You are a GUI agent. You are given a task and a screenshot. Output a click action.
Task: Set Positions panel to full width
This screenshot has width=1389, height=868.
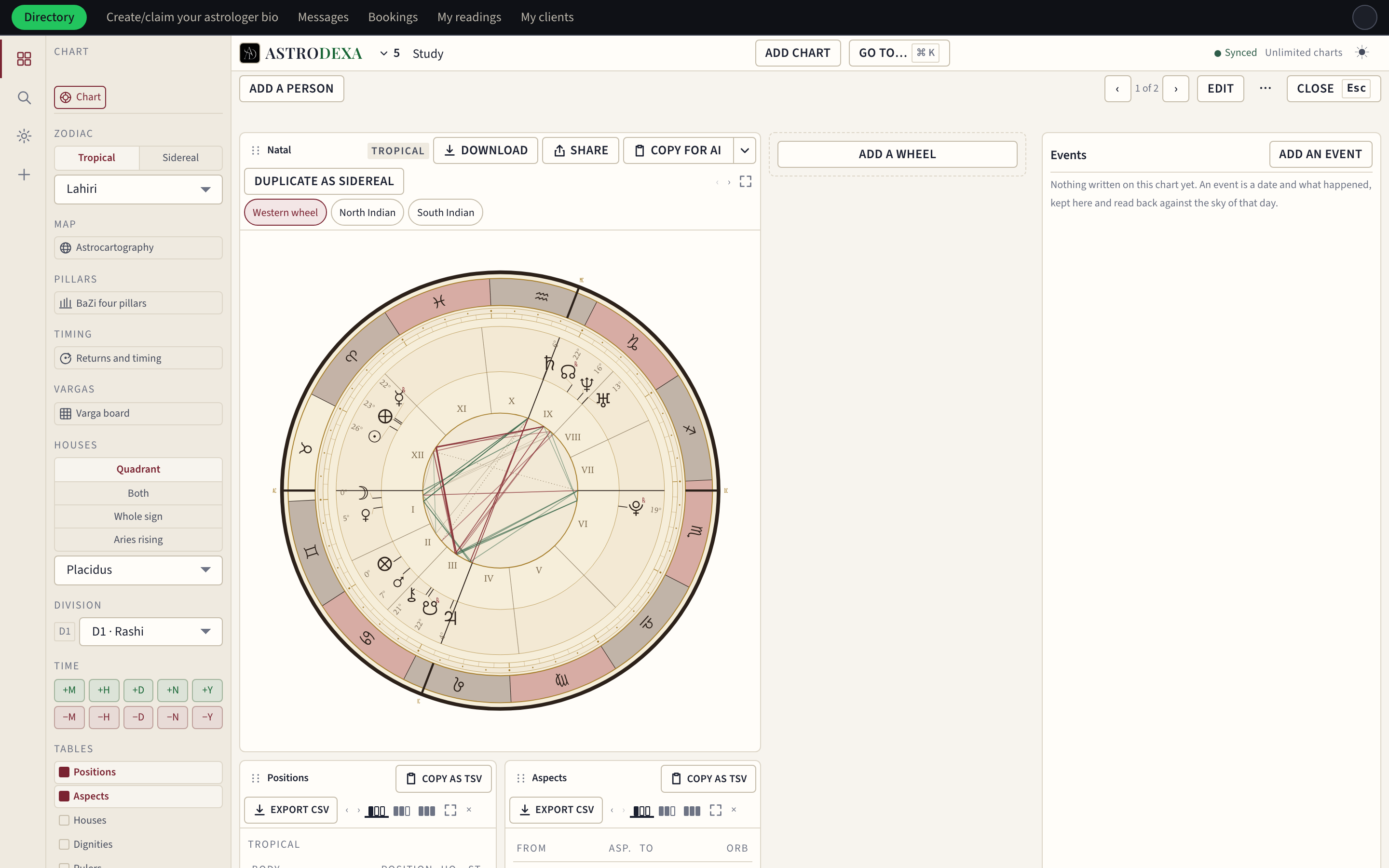[x=426, y=811]
